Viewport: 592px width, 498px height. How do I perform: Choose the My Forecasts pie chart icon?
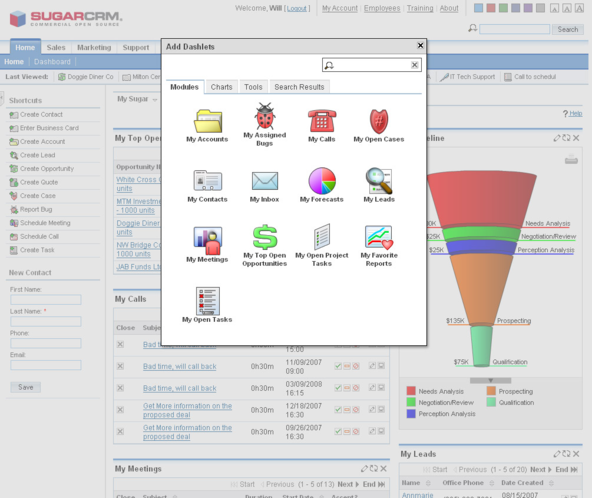[322, 180]
